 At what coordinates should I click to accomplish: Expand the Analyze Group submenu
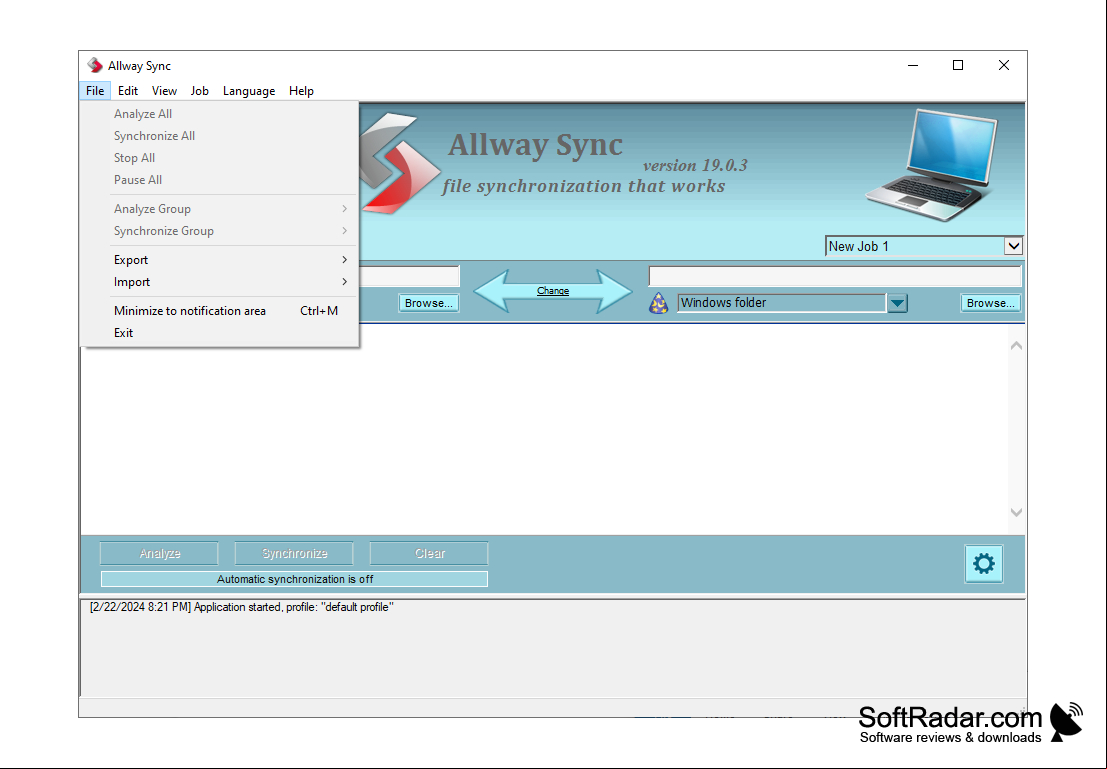pyautogui.click(x=220, y=208)
